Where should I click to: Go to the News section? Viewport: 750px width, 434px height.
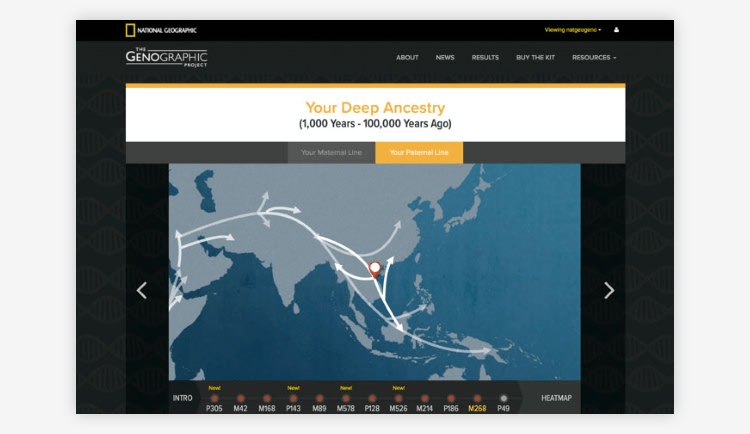pos(445,57)
